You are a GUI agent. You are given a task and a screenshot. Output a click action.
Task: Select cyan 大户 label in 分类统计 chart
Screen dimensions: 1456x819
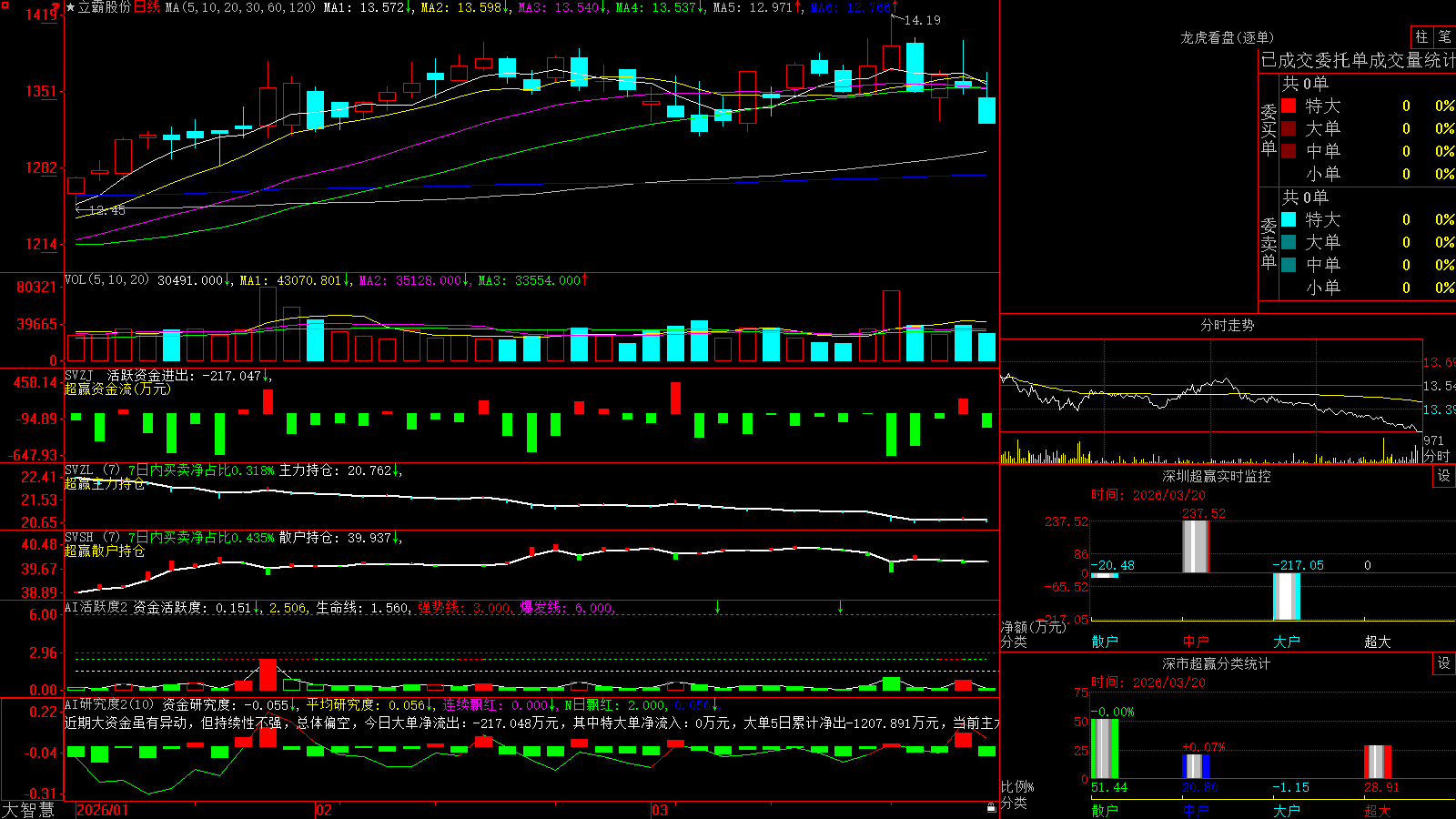click(x=1287, y=811)
